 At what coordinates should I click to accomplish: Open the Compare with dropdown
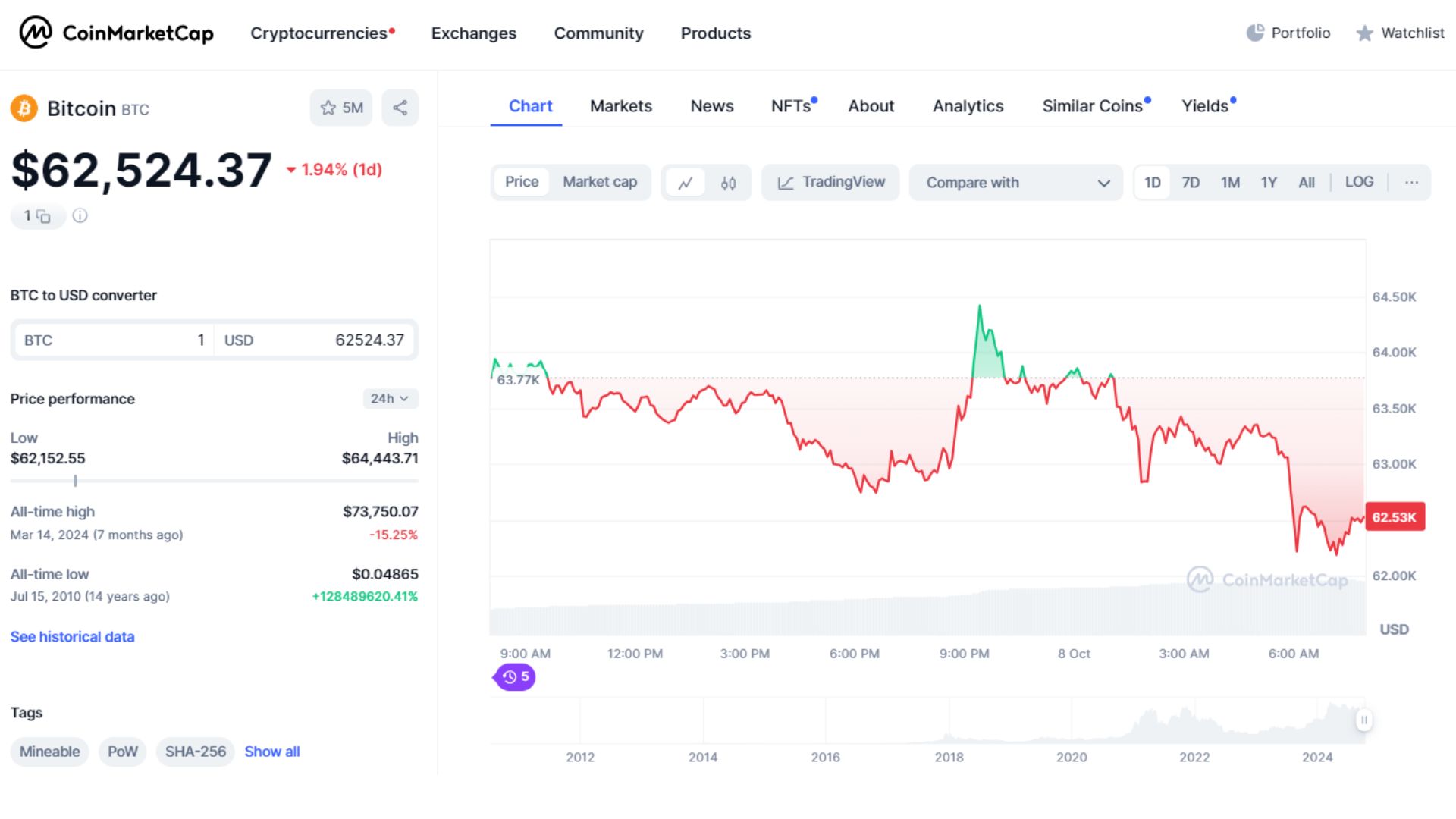1015,182
